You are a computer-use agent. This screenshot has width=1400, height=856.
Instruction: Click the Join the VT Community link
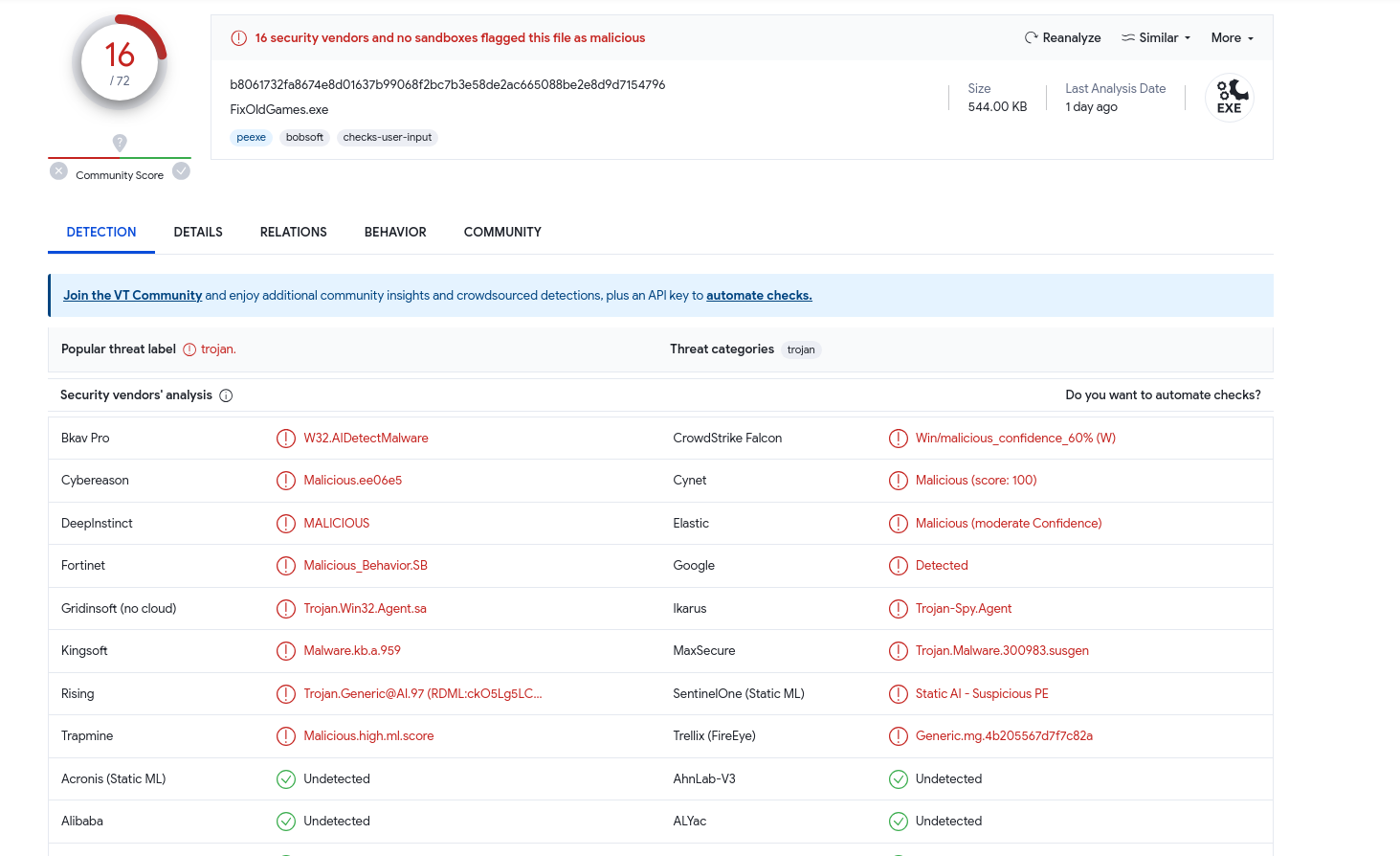[x=132, y=296]
